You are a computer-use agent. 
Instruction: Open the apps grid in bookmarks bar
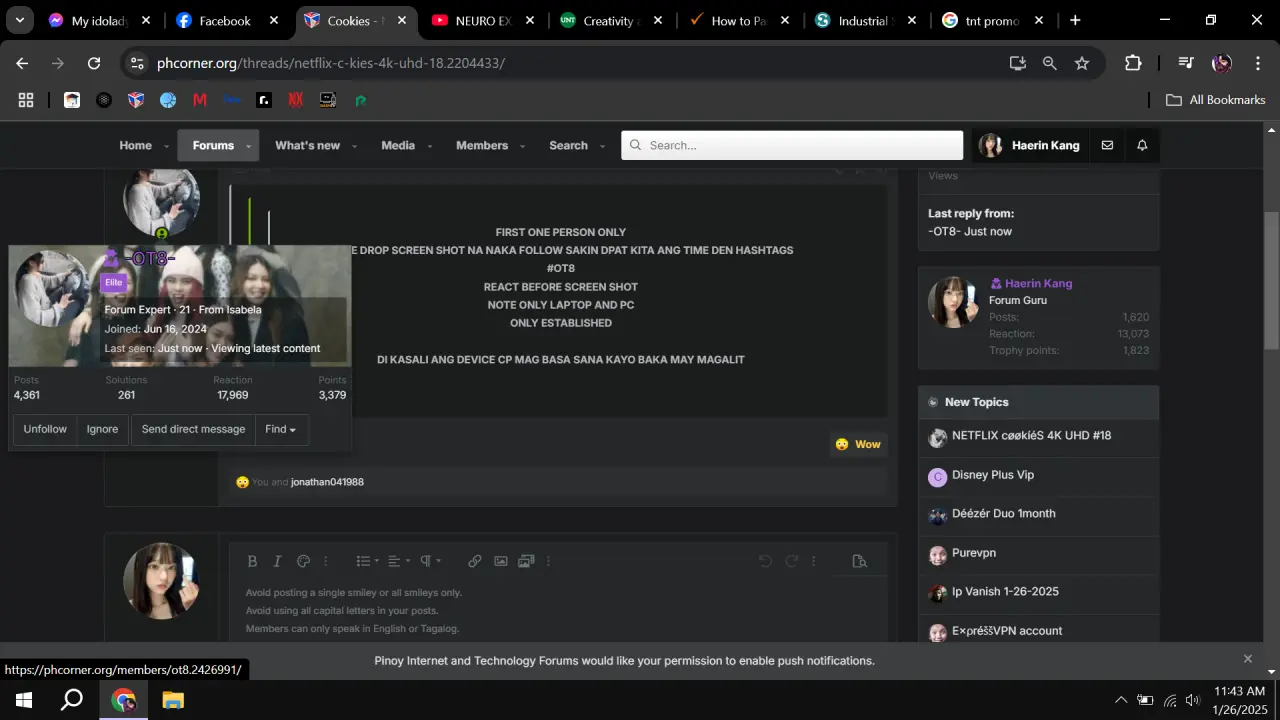(x=26, y=100)
